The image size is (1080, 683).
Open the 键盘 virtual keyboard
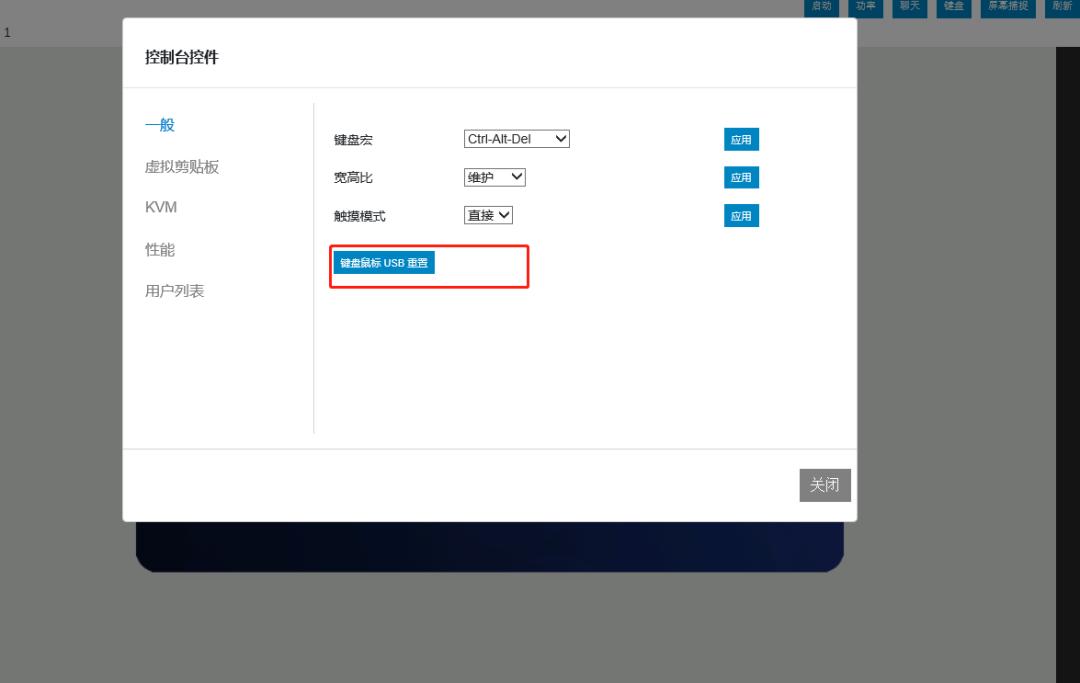(x=953, y=7)
